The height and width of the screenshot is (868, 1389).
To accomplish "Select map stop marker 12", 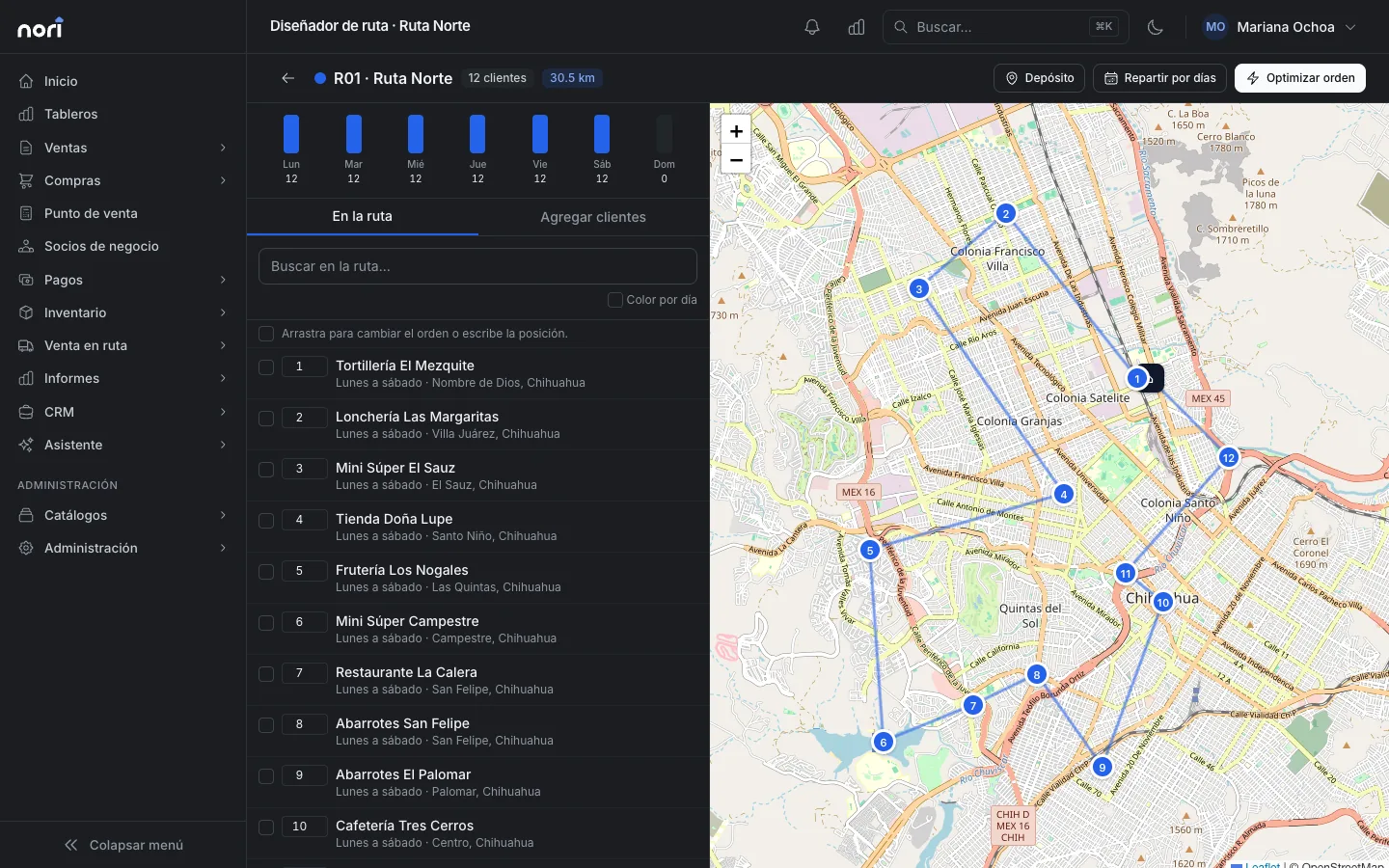I will pyautogui.click(x=1228, y=457).
